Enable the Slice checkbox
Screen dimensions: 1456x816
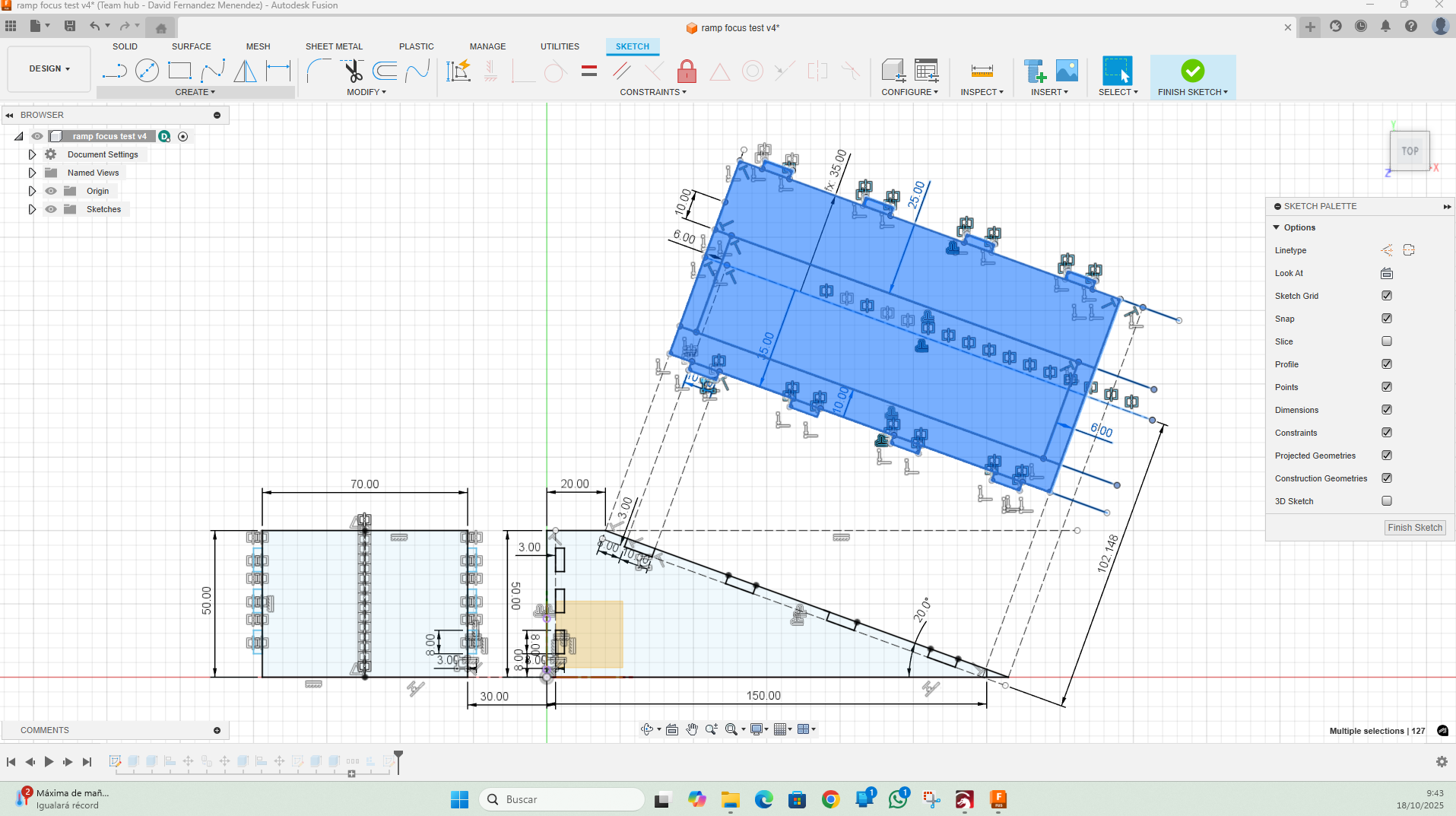[x=1387, y=341]
